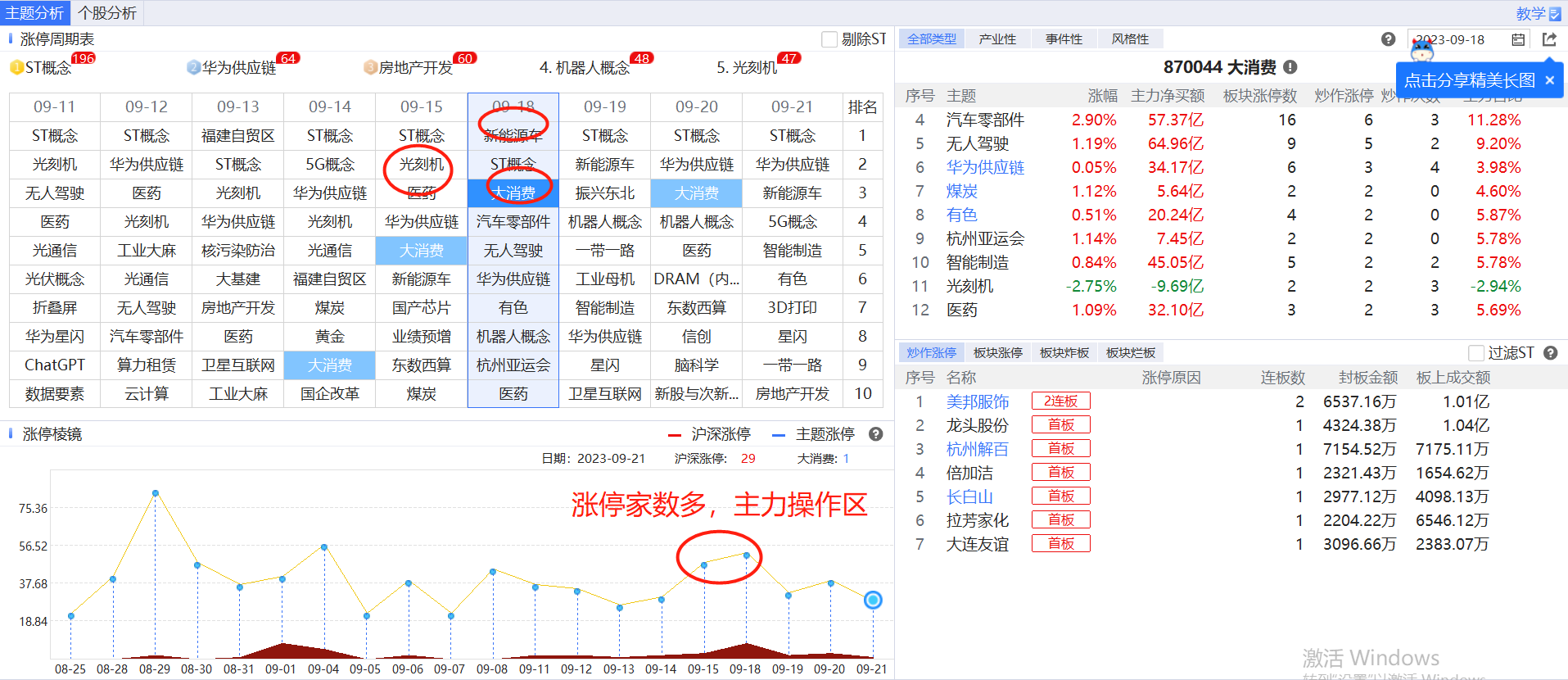Click the mascot figure above the share tooltip
Image resolution: width=1568 pixels, height=680 pixels.
tap(1422, 51)
